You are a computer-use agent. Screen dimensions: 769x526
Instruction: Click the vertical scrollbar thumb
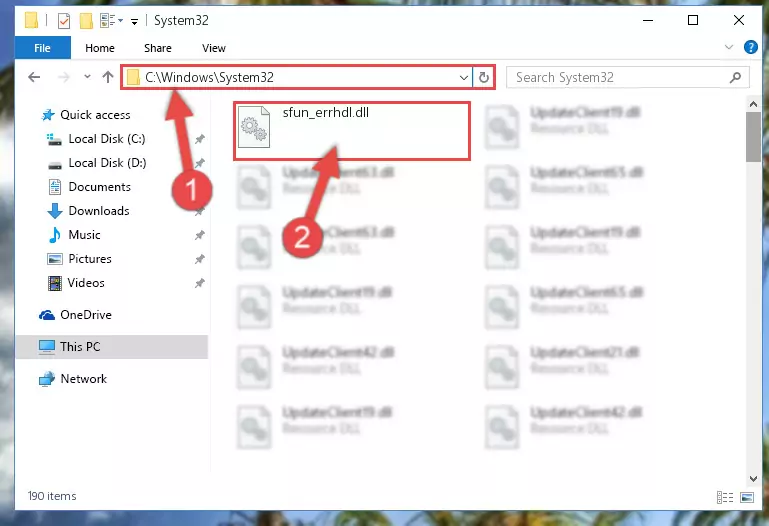[753, 137]
